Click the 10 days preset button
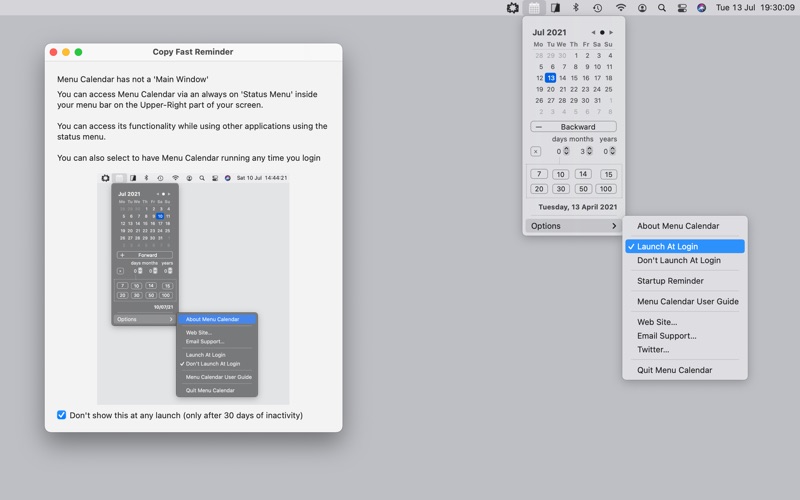The width and height of the screenshot is (800, 500). (560, 174)
